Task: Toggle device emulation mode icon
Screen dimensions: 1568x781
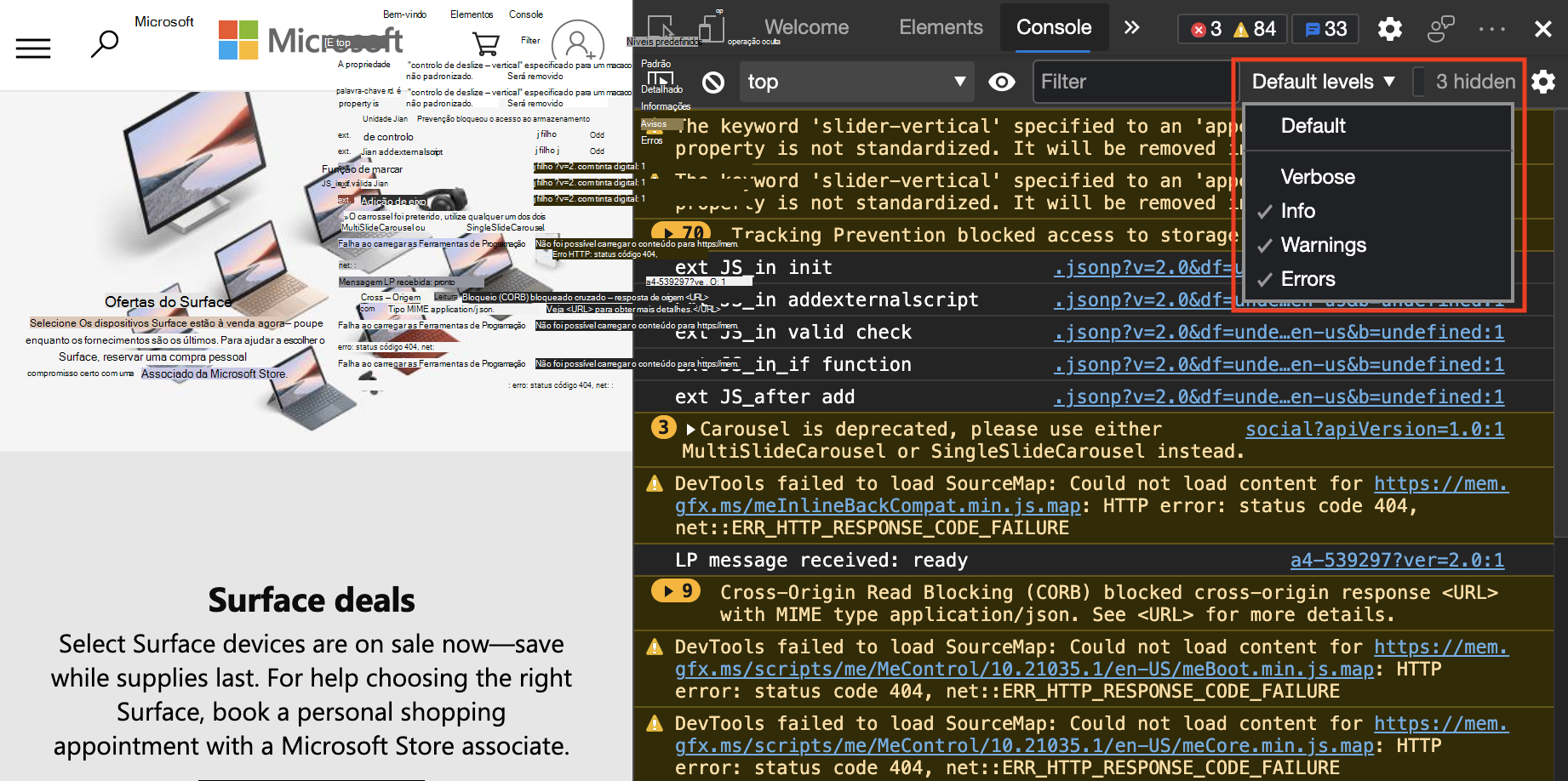Action: pyautogui.click(x=712, y=28)
